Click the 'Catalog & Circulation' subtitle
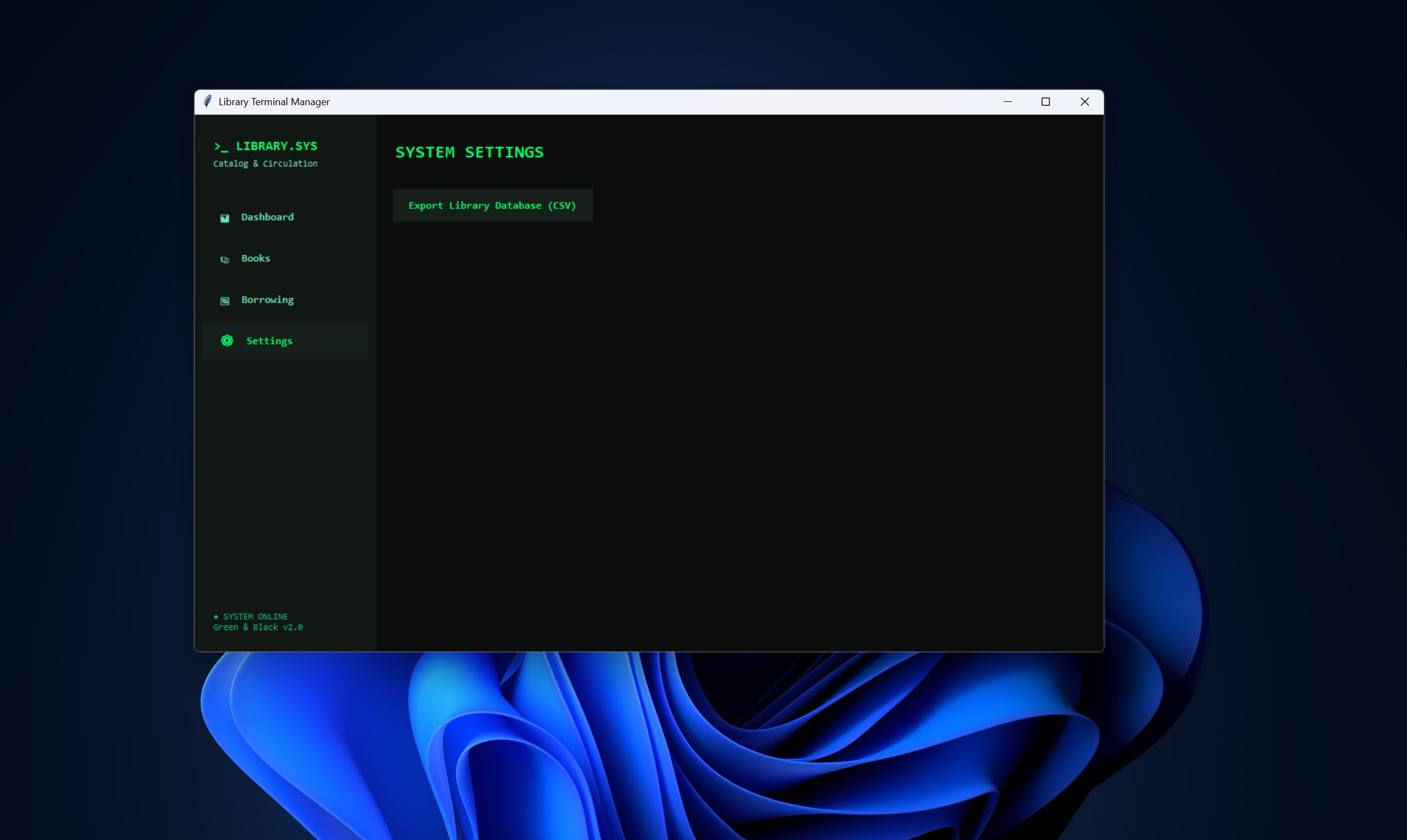1407x840 pixels. point(266,164)
